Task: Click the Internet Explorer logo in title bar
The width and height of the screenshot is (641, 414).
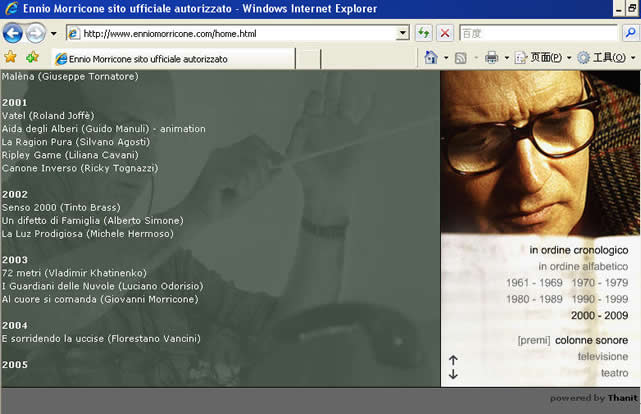Action: click(x=11, y=8)
